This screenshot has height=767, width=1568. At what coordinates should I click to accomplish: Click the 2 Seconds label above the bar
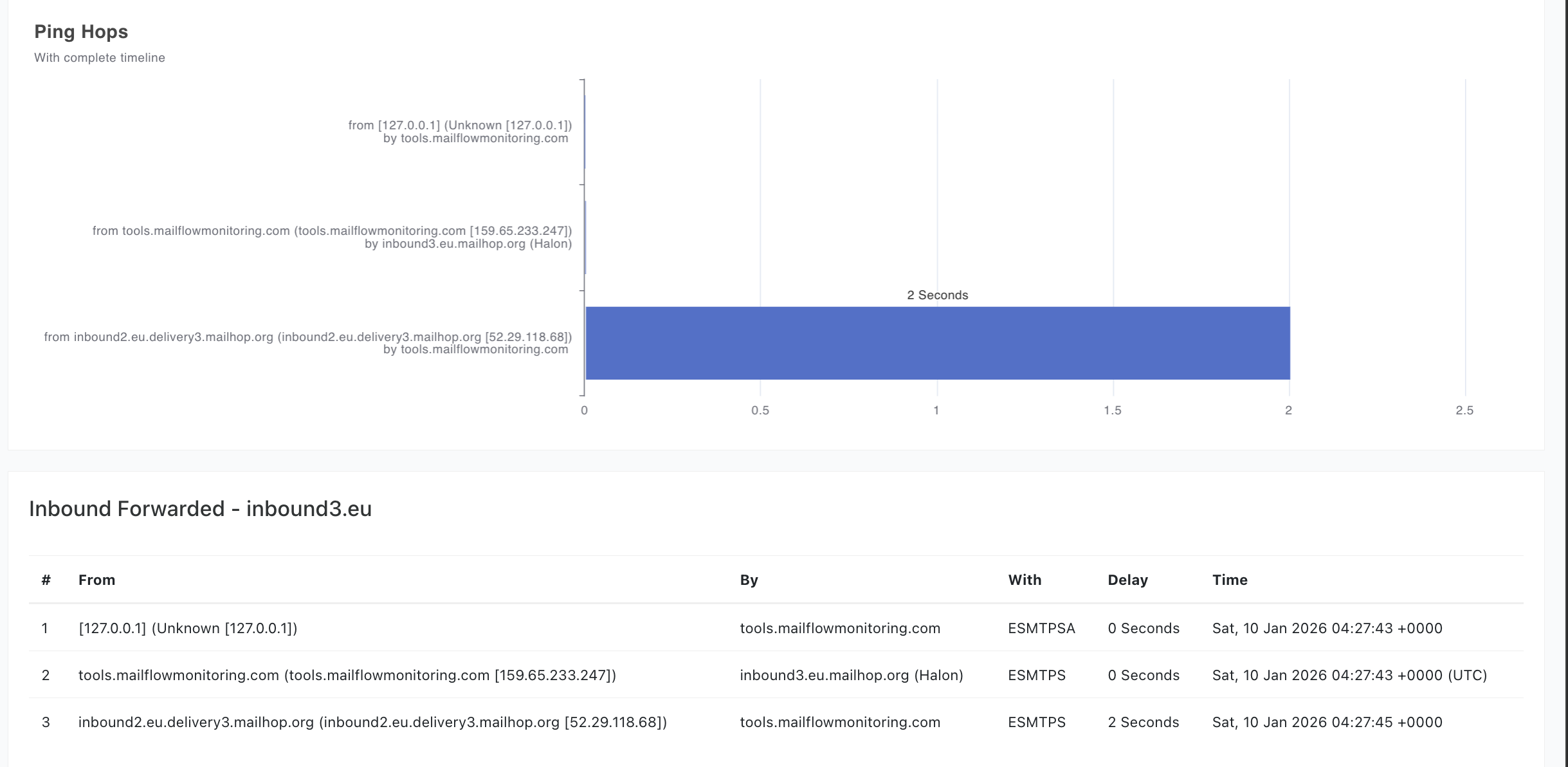[937, 295]
